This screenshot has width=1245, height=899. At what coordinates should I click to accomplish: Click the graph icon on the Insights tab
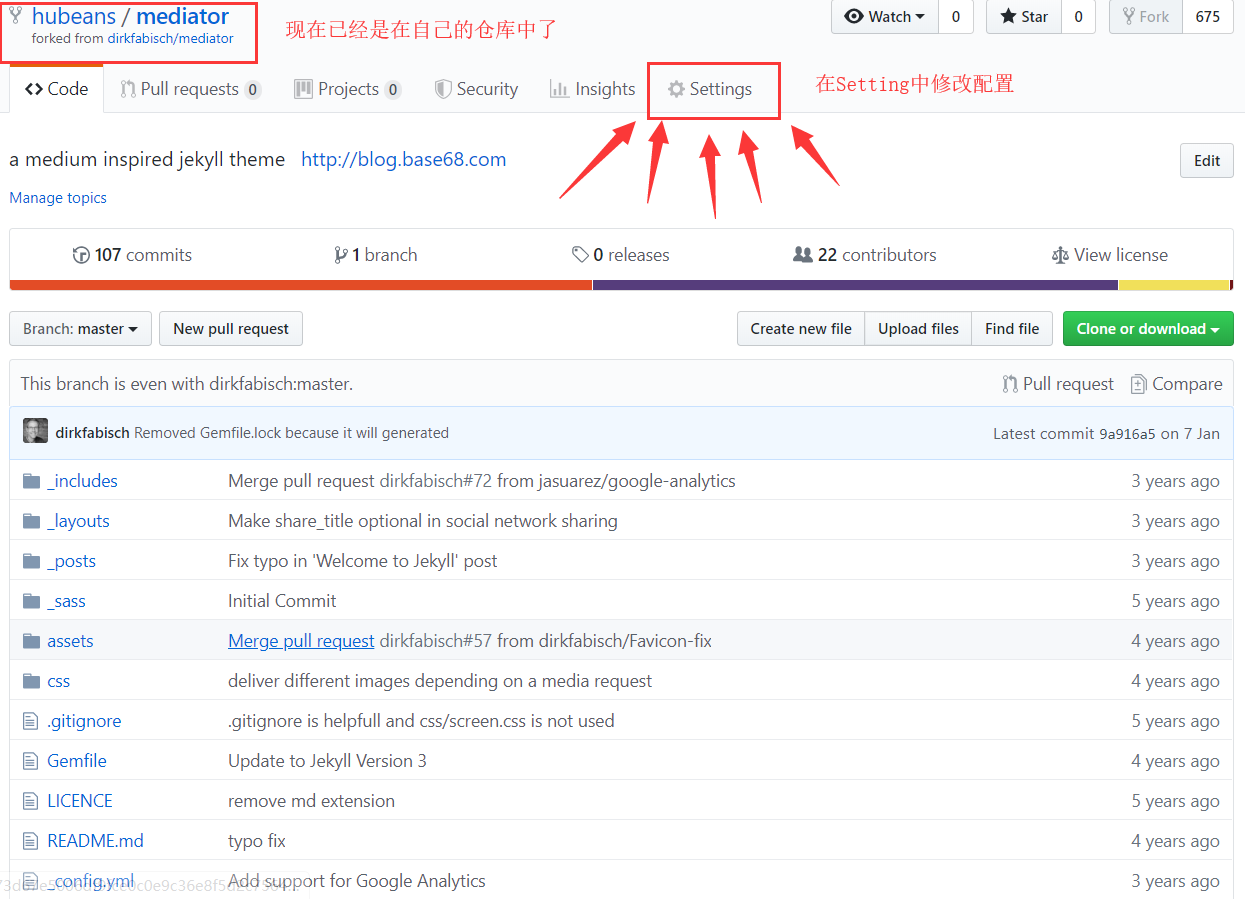559,89
